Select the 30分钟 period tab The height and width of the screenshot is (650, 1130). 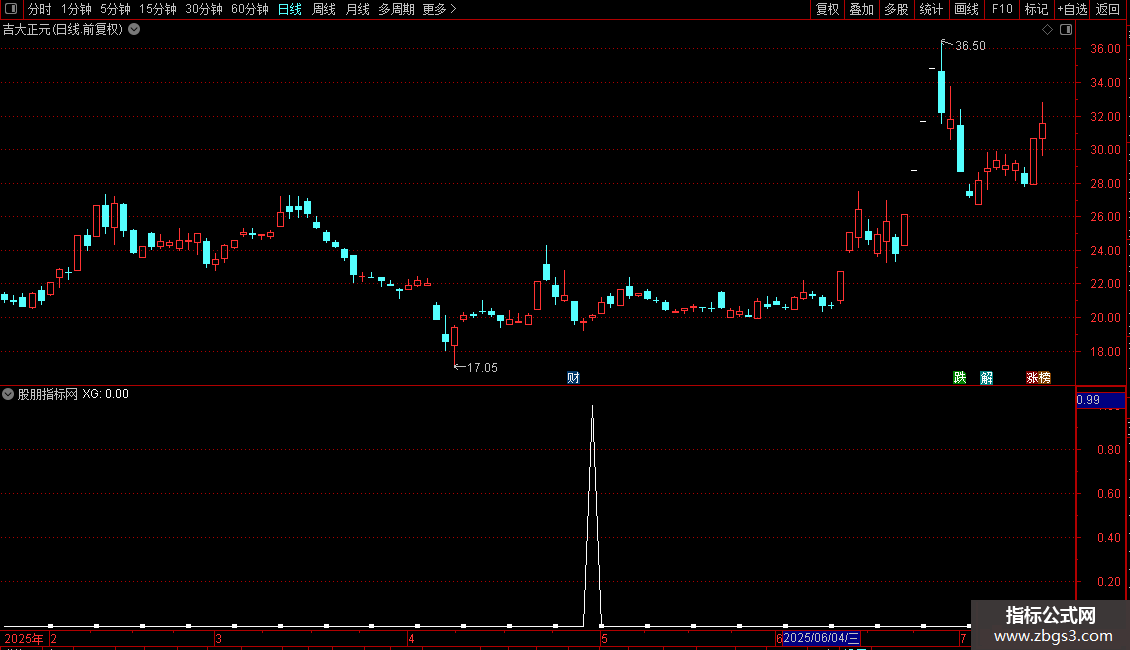pos(204,9)
